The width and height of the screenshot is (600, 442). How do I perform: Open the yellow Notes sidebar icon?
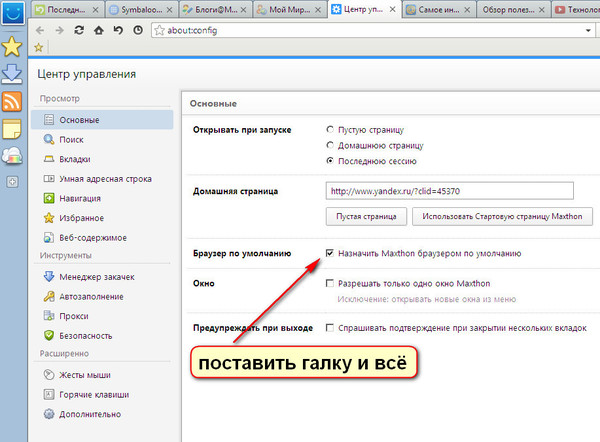click(x=13, y=128)
